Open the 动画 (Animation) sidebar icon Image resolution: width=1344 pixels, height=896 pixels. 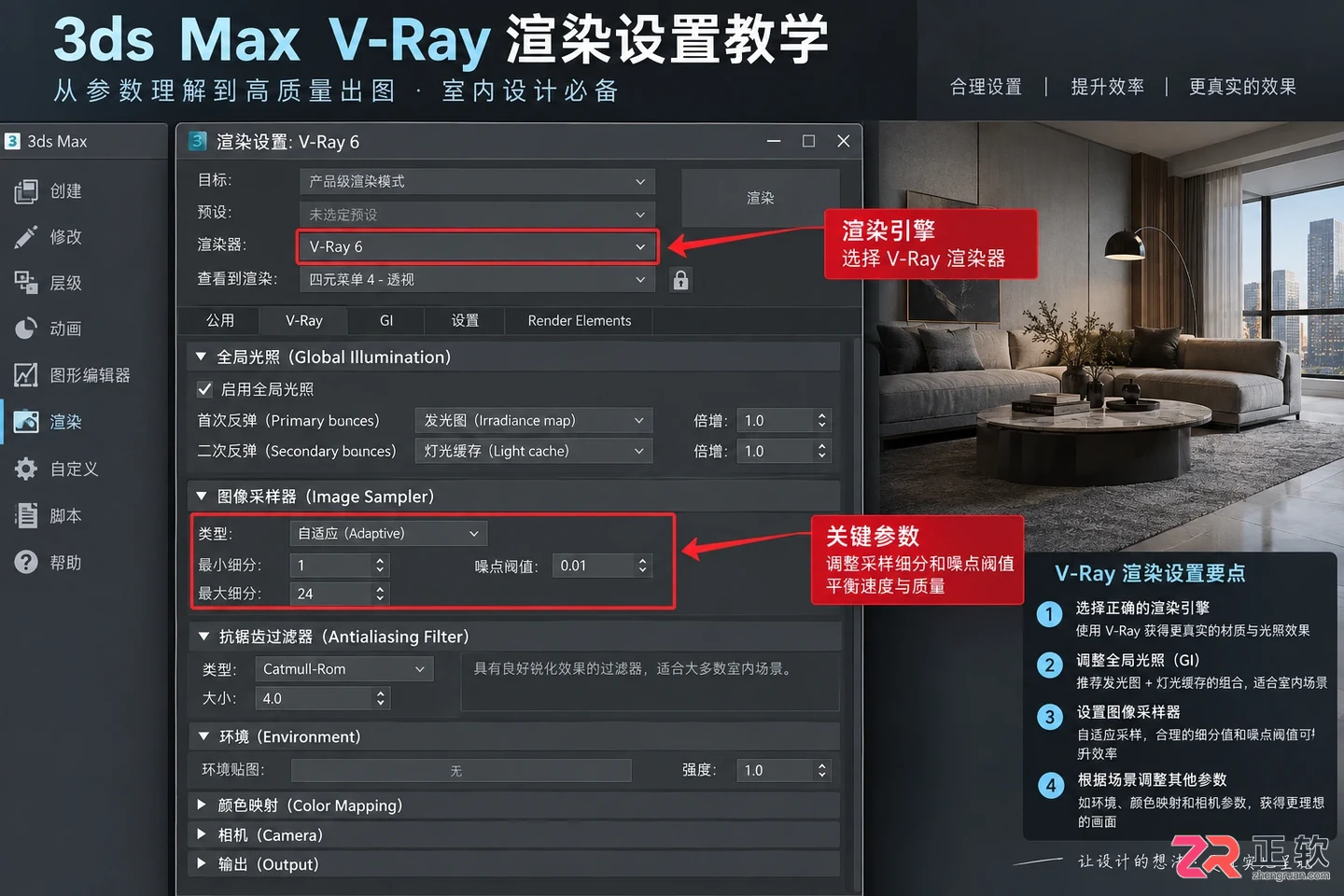click(25, 329)
